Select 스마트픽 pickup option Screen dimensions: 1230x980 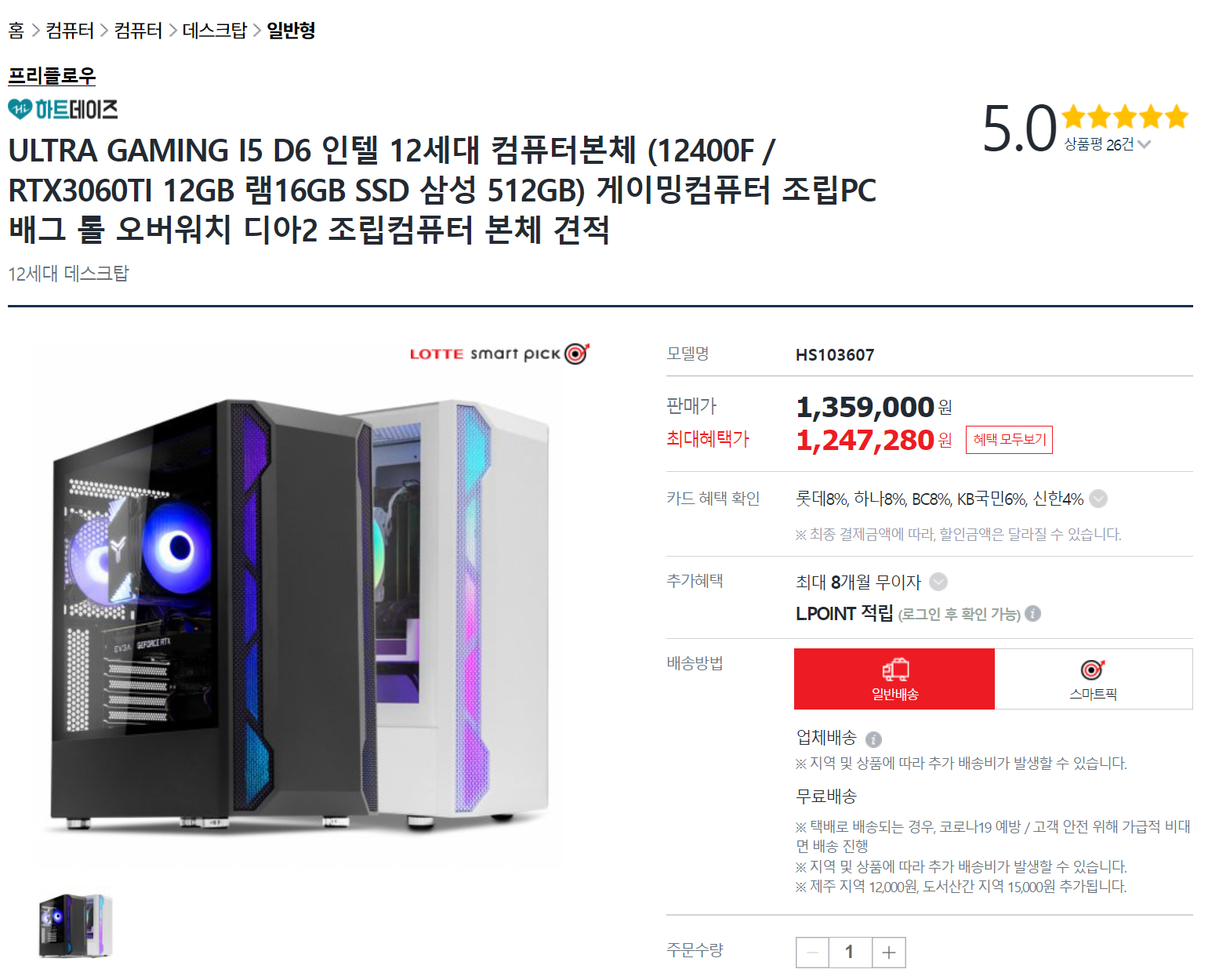point(1094,679)
